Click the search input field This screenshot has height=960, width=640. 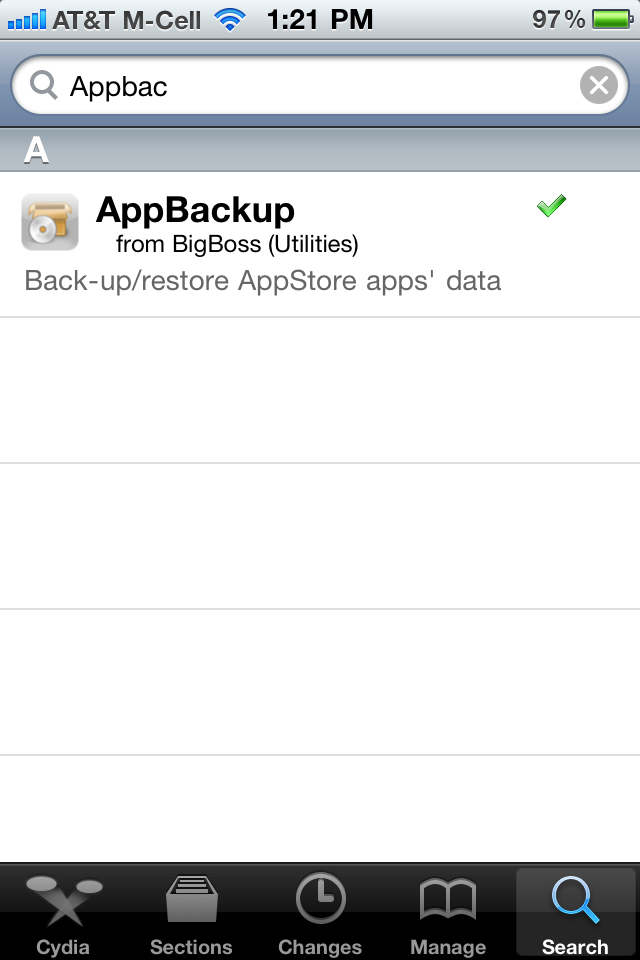(300, 85)
